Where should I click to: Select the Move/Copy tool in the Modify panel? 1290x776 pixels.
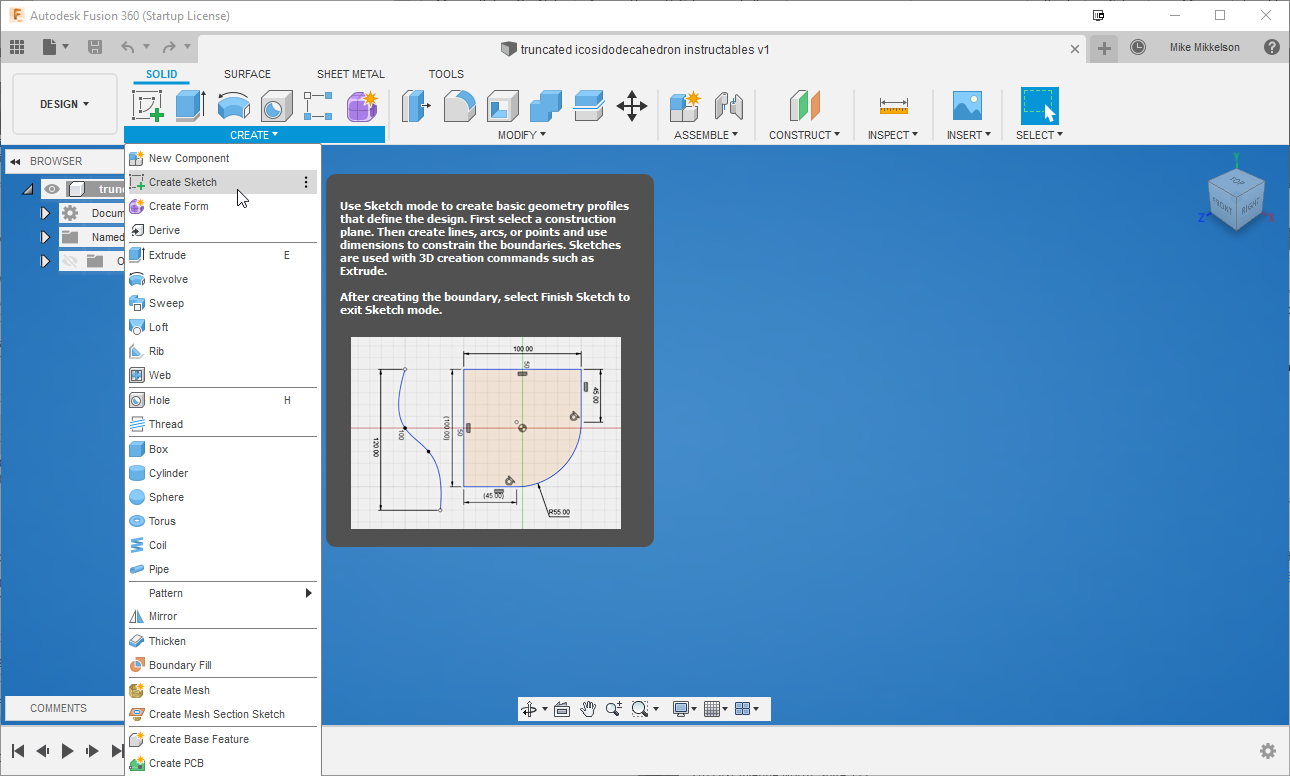pos(631,105)
